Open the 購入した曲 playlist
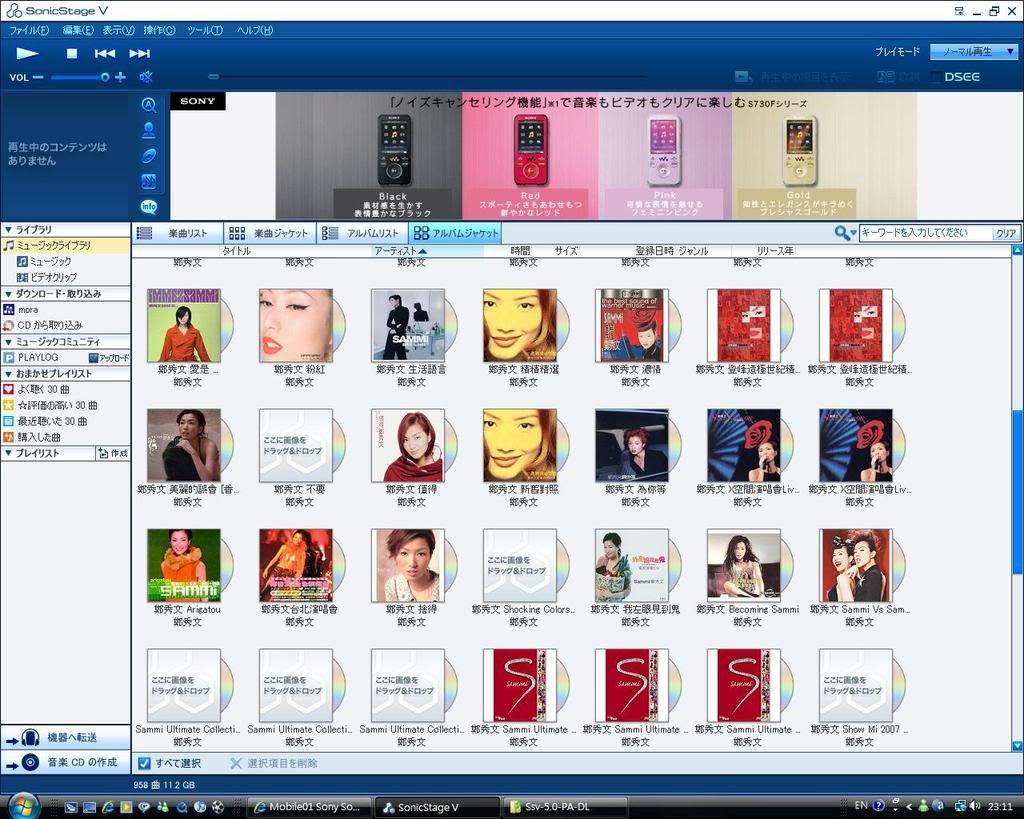This screenshot has height=819, width=1024. click(33, 437)
